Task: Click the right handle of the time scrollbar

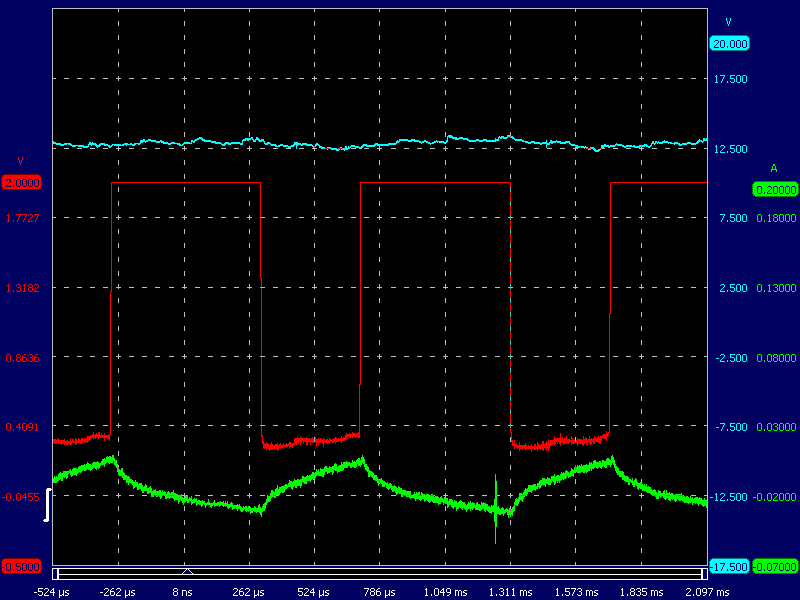Action: coord(702,574)
